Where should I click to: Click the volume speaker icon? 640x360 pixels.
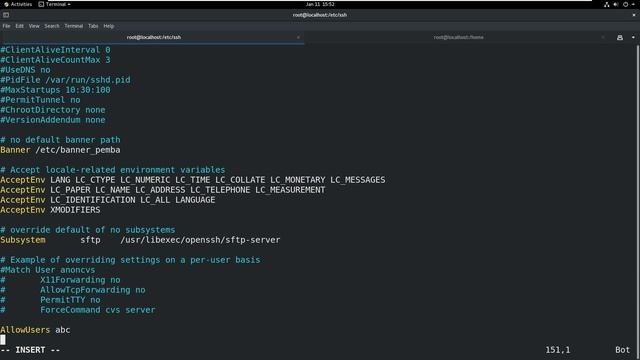coord(616,4)
